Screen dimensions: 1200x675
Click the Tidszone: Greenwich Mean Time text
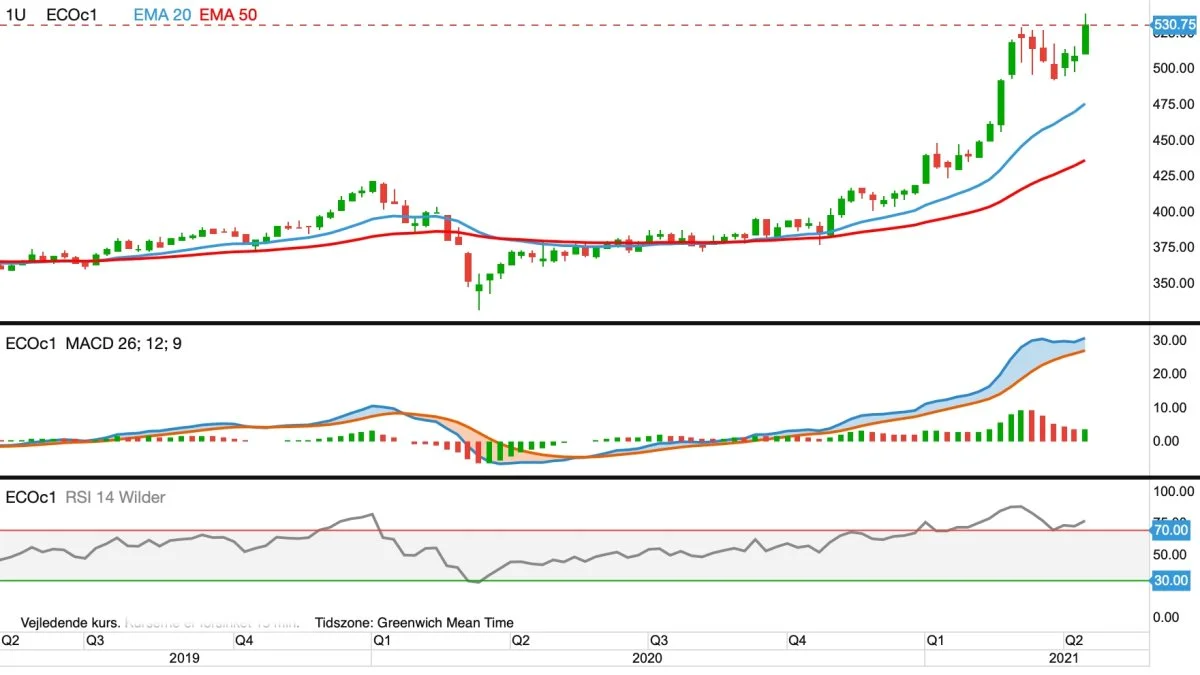[x=414, y=622]
